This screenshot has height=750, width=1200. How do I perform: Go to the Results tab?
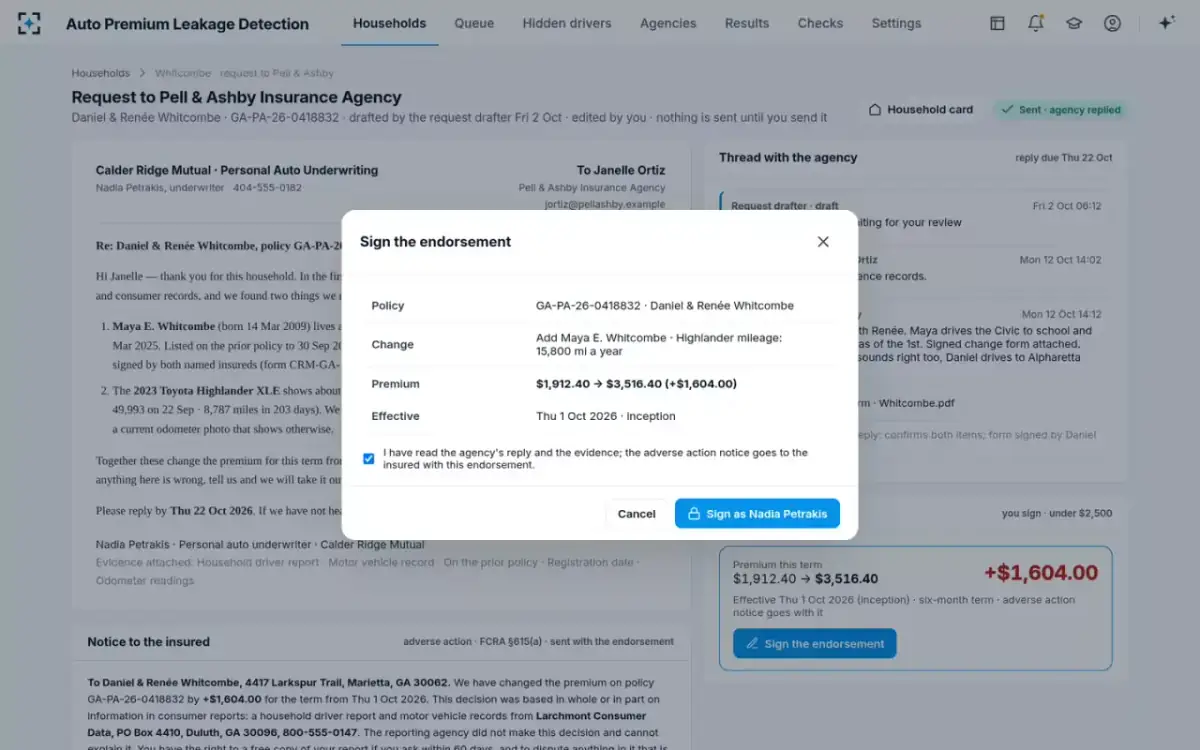coord(747,23)
